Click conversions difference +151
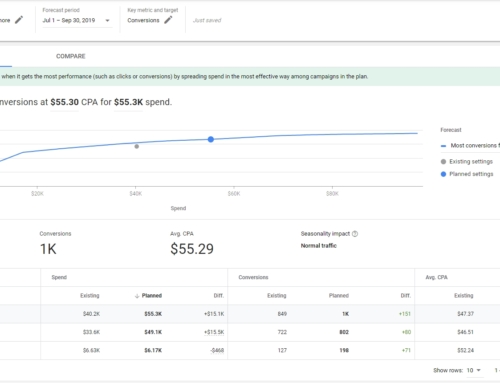 [x=405, y=314]
